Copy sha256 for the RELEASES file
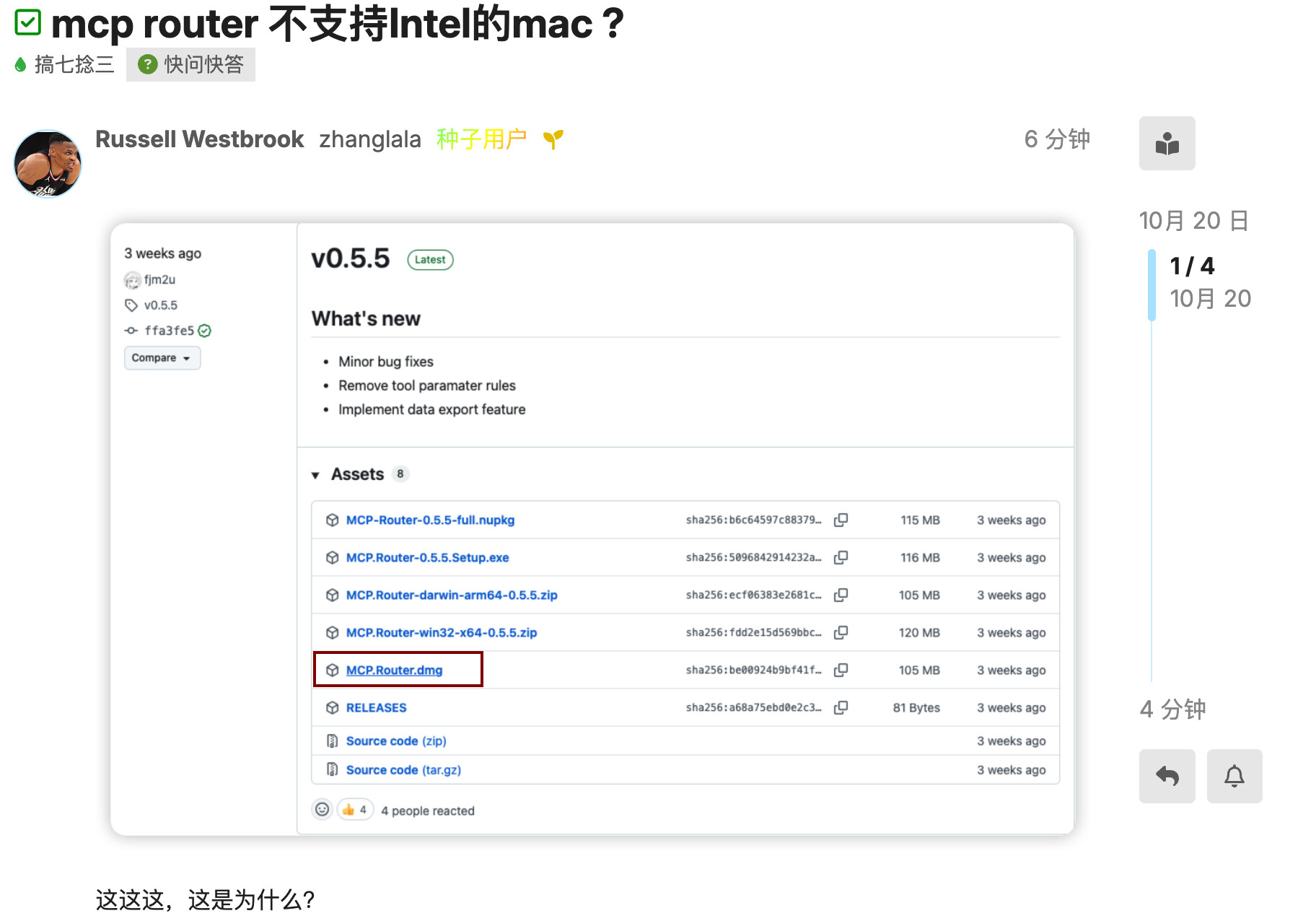Viewport: 1316px width, 921px height. tap(841, 708)
